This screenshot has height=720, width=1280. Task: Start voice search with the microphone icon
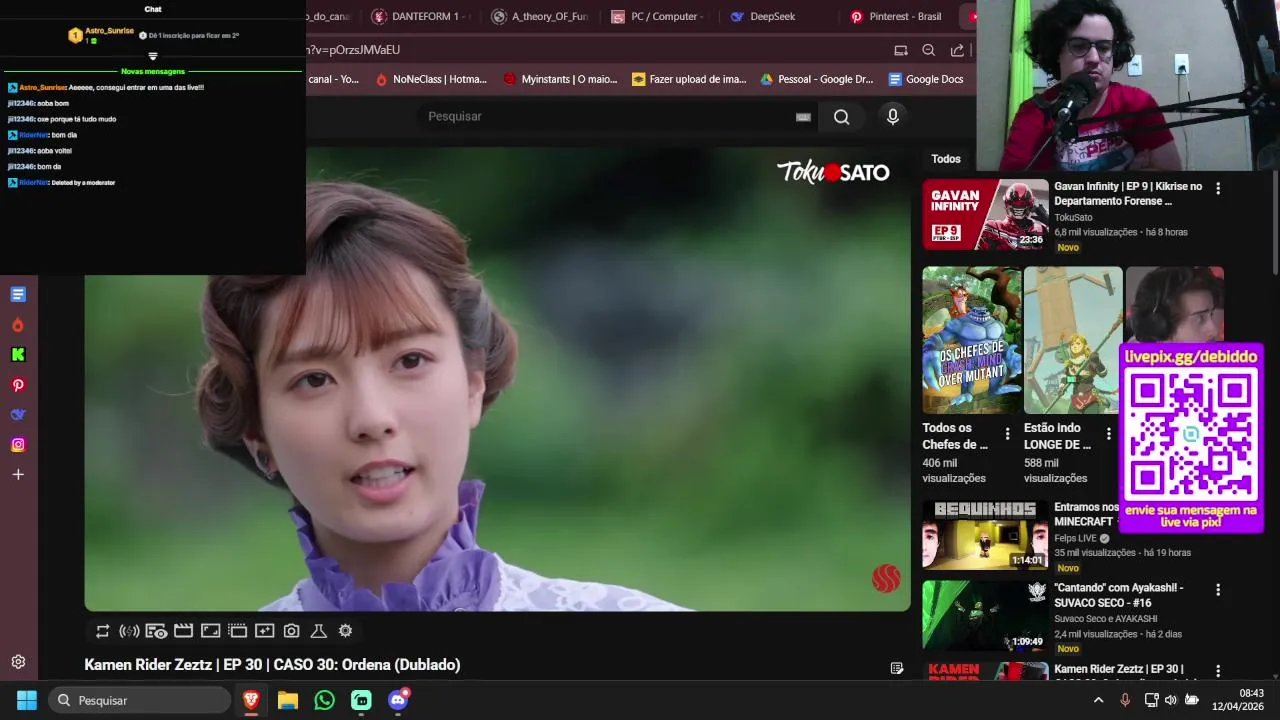[x=893, y=117]
